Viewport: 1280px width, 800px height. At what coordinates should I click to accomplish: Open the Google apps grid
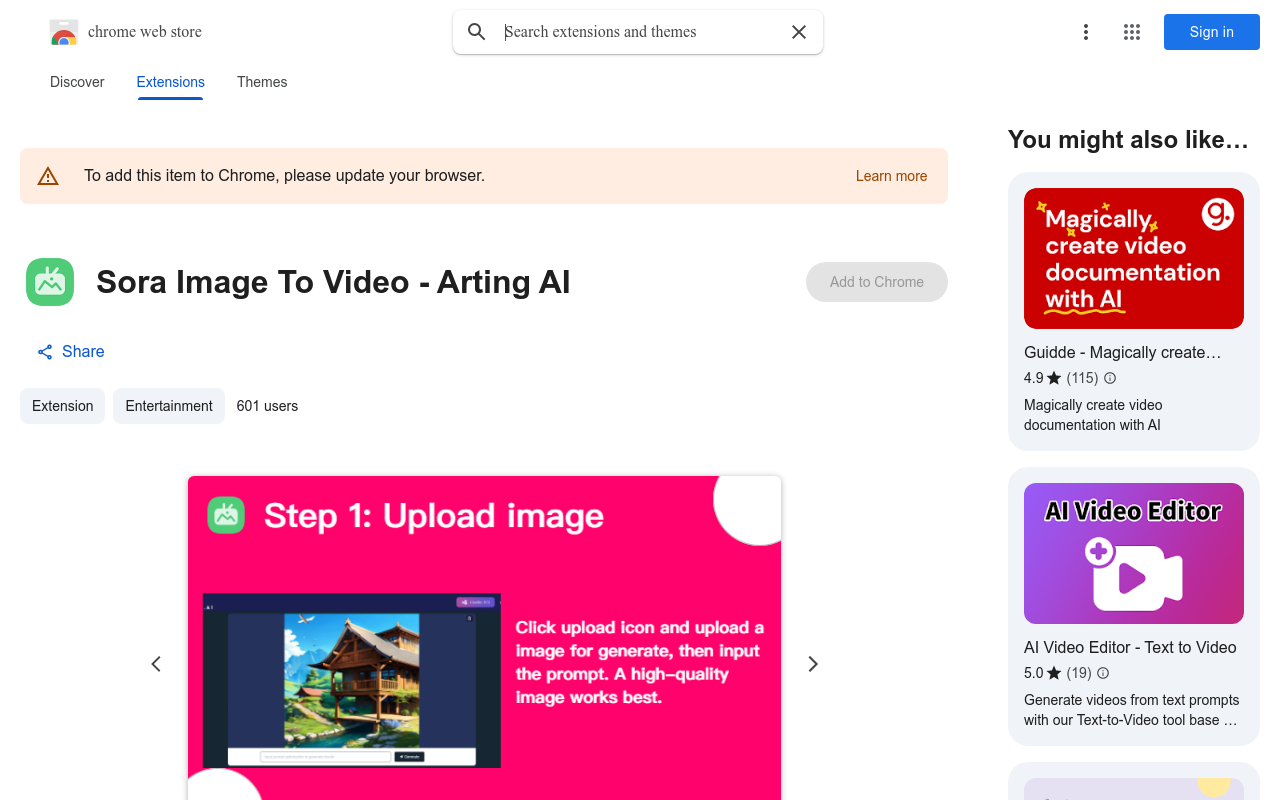(x=1132, y=32)
